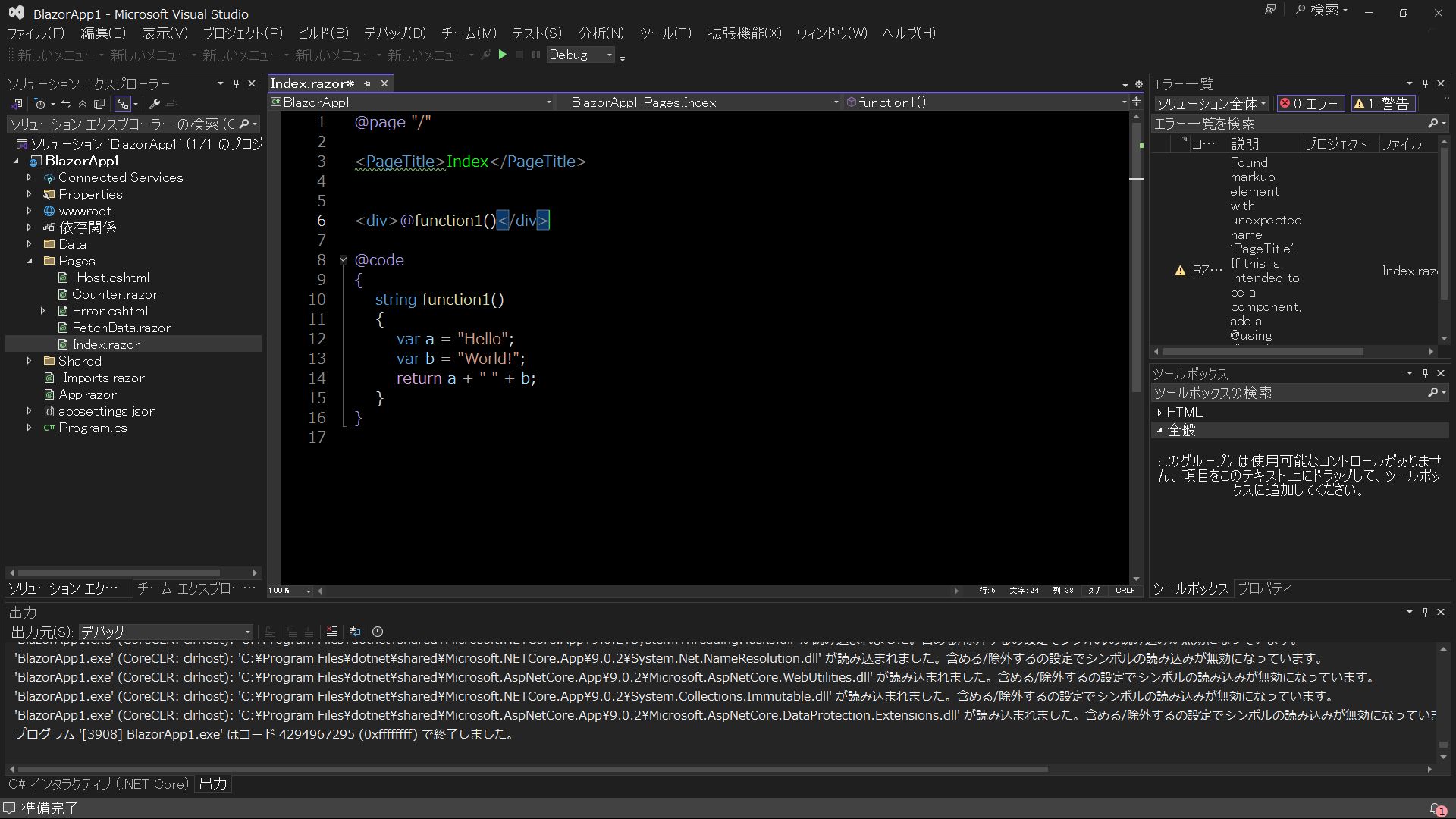
Task: Click Visual Studio logo in title bar
Action: (16, 13)
